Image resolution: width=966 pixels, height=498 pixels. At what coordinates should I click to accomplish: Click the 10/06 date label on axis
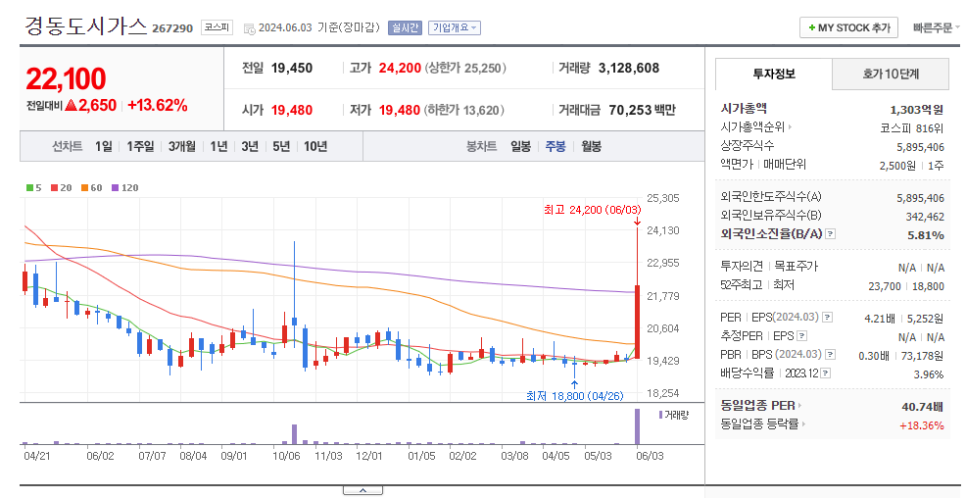pyautogui.click(x=286, y=457)
